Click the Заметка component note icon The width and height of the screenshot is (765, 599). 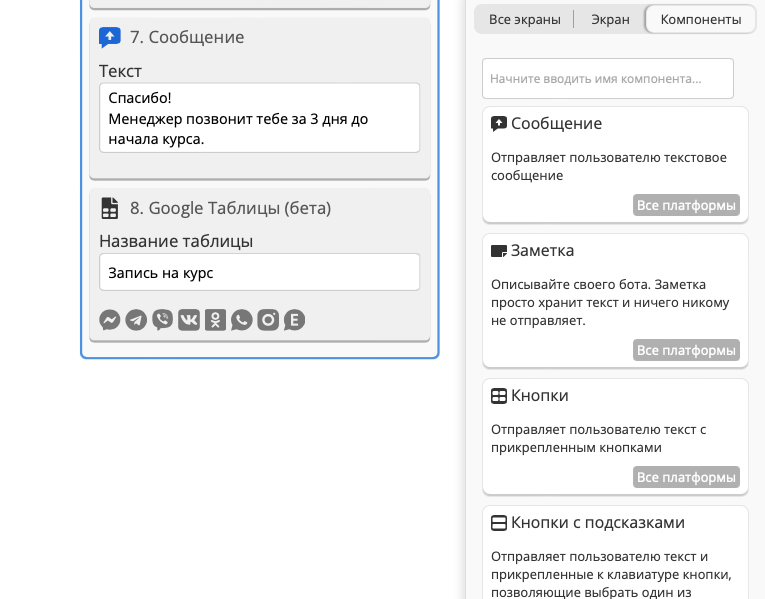point(499,251)
